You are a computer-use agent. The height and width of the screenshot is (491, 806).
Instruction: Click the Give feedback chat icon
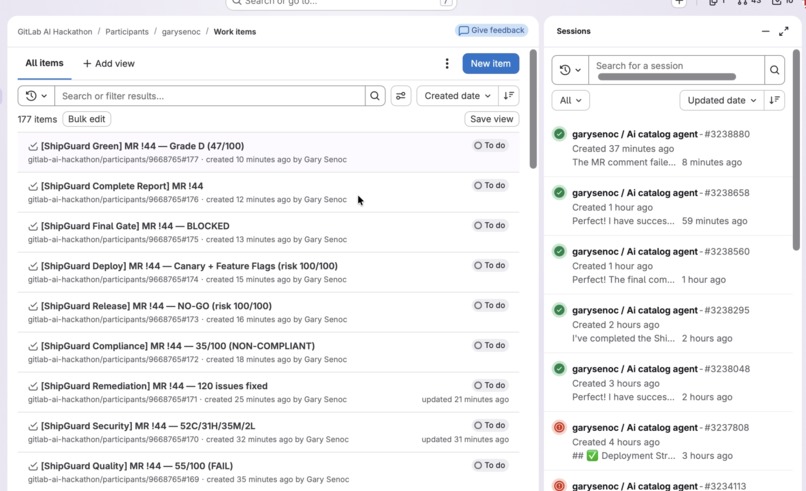coord(464,30)
